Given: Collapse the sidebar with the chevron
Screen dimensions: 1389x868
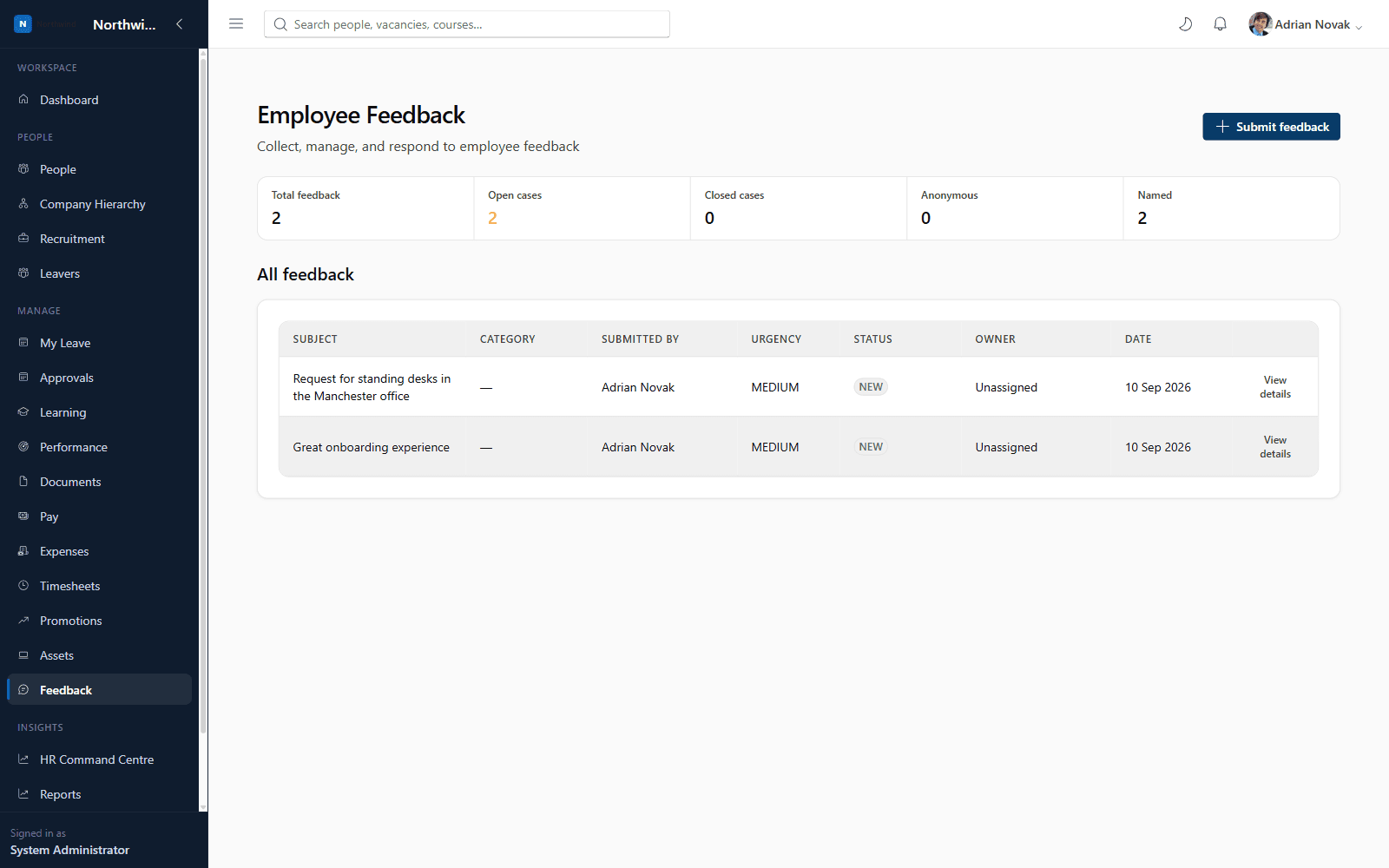Looking at the screenshot, I should pos(180,24).
